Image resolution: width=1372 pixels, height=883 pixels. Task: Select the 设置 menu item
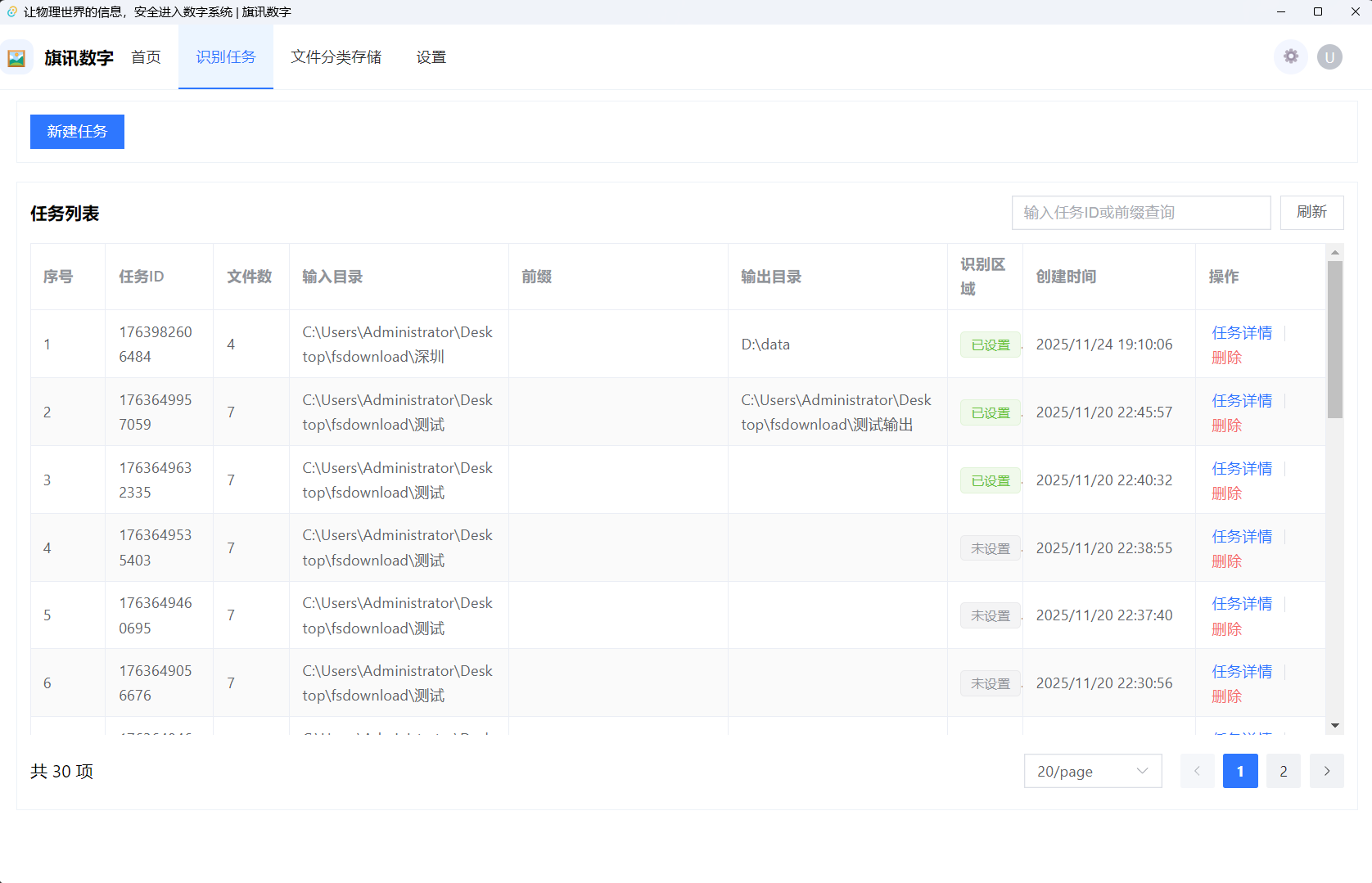coord(431,57)
